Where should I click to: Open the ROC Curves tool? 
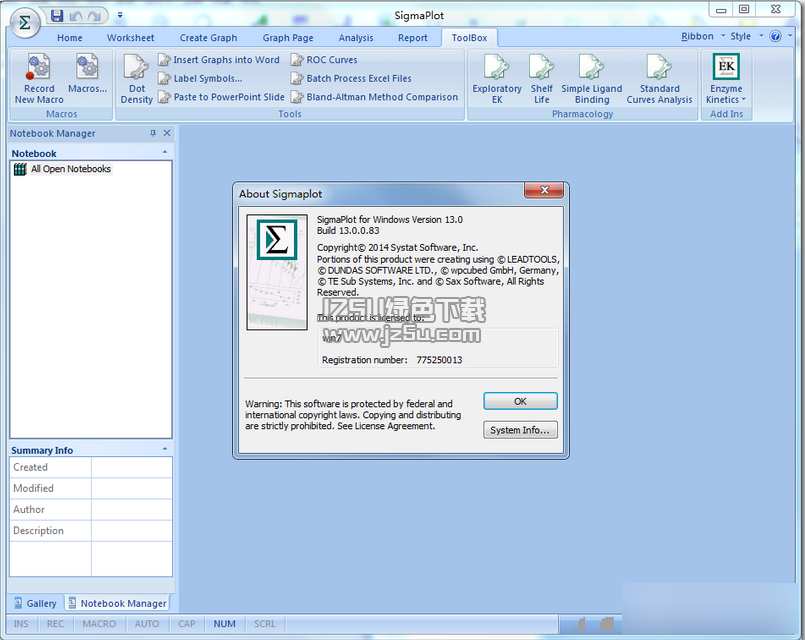(324, 60)
